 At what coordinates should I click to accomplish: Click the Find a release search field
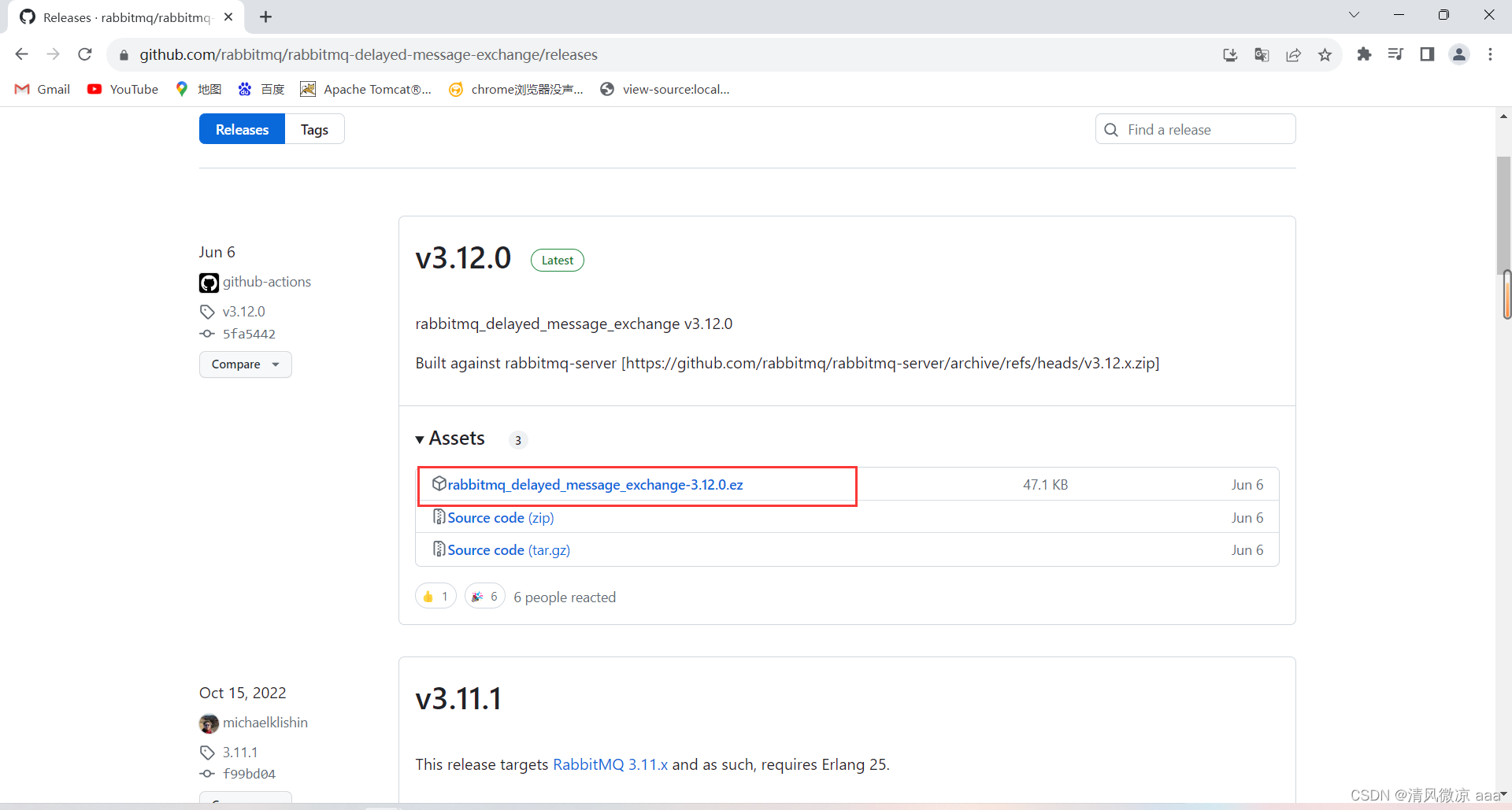coord(1195,129)
